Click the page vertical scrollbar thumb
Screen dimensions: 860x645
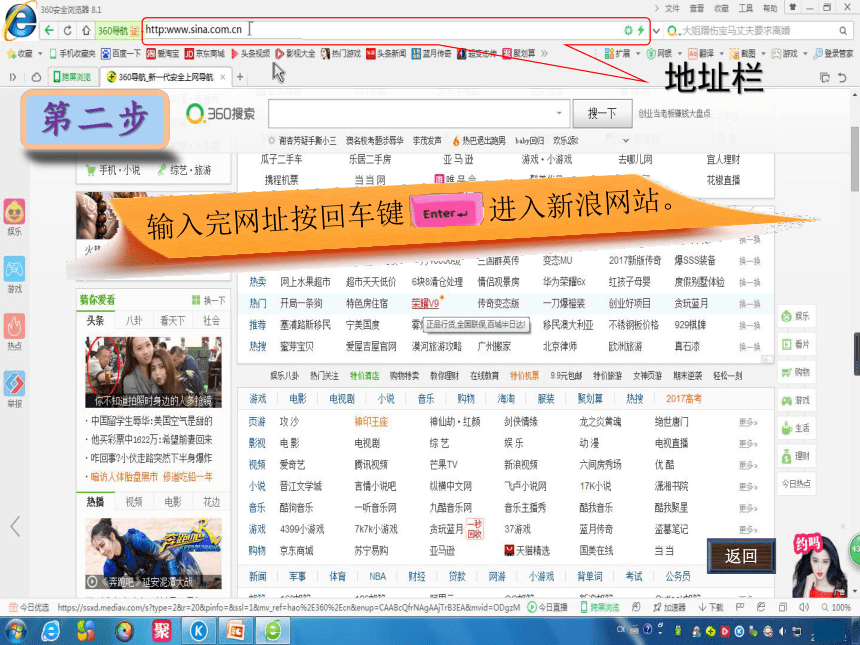tap(855, 159)
